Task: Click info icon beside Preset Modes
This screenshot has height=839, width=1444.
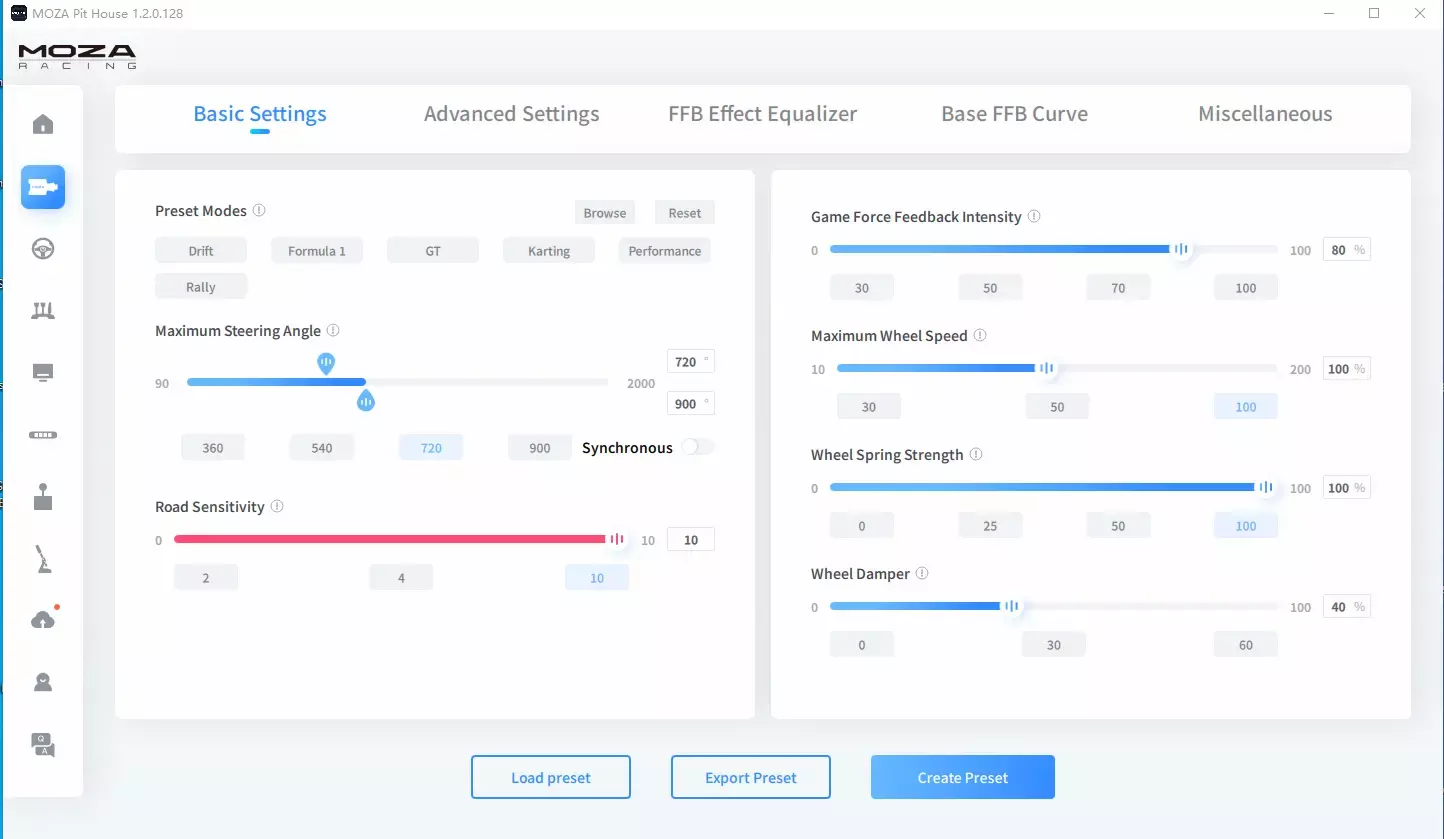Action: (259, 211)
